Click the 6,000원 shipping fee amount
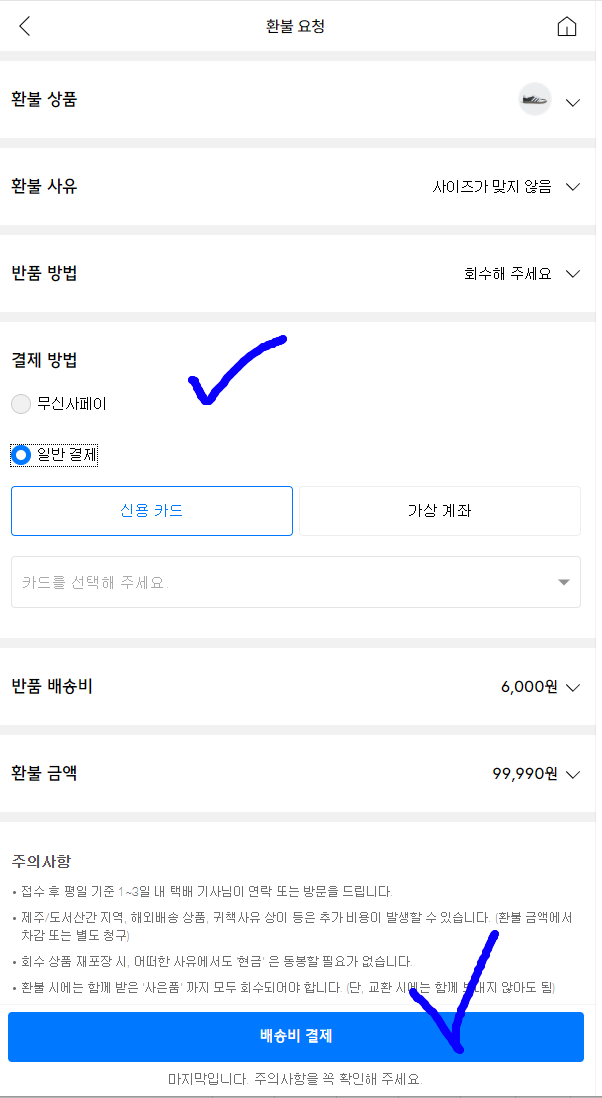The image size is (602, 1098). click(528, 687)
